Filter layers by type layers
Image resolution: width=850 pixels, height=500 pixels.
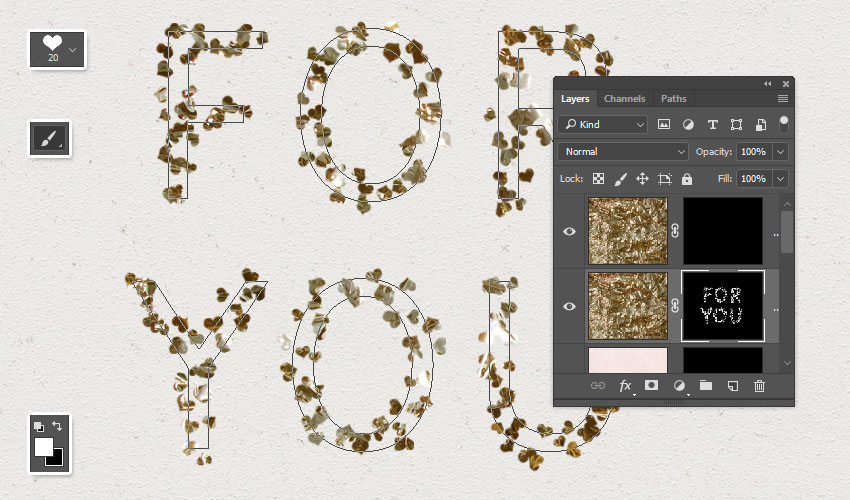coord(712,125)
